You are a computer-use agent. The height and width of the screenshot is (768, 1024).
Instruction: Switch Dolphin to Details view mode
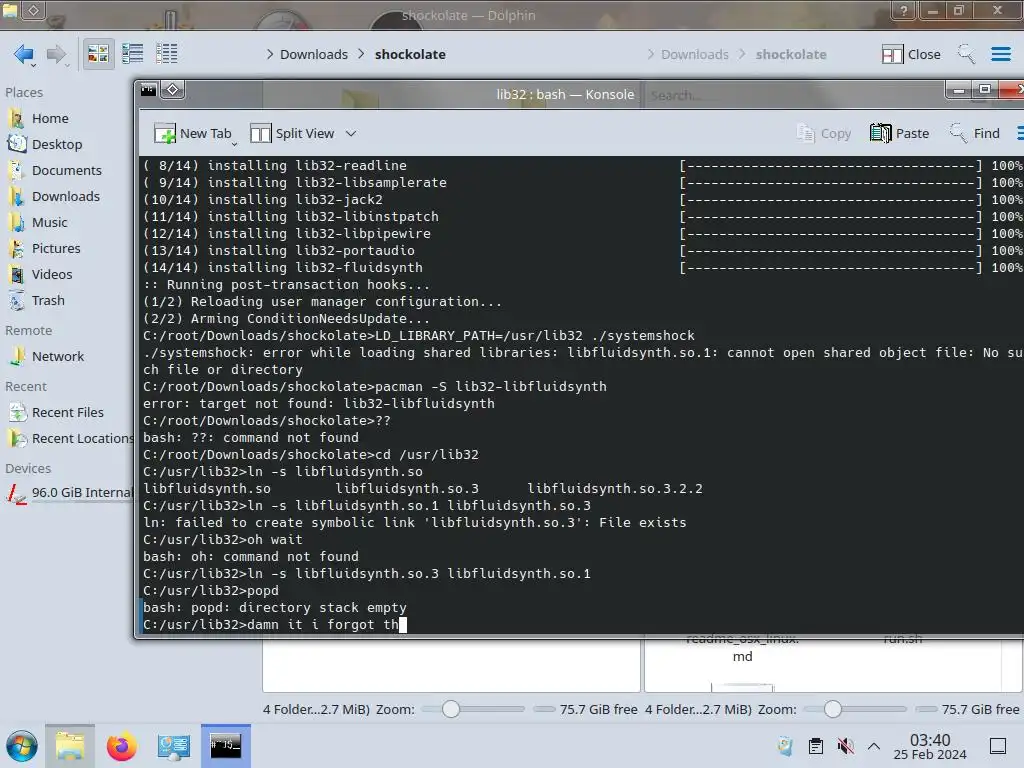pyautogui.click(x=167, y=54)
